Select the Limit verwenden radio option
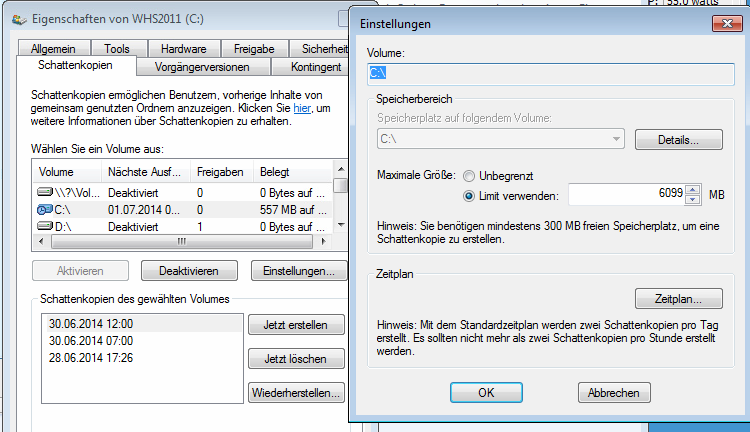The width and height of the screenshot is (750, 432). coord(469,196)
